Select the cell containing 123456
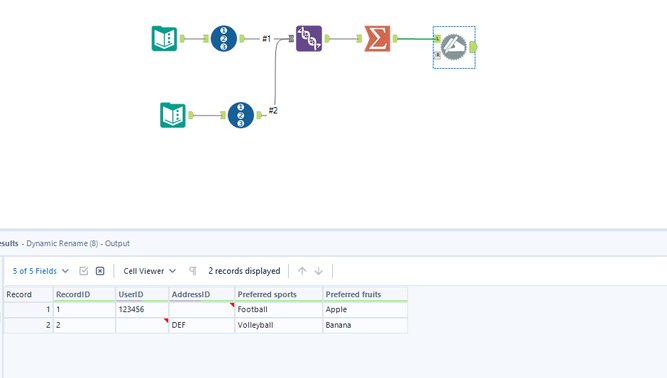Image resolution: width=667 pixels, height=378 pixels. tap(142, 310)
